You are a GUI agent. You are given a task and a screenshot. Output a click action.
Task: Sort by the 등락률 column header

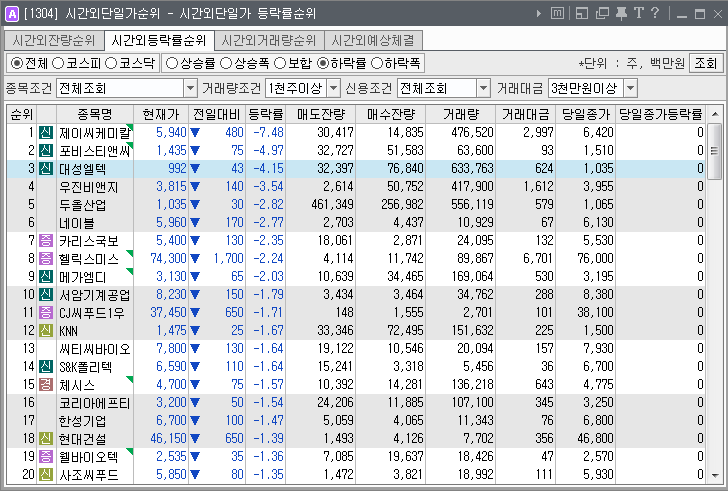(266, 114)
